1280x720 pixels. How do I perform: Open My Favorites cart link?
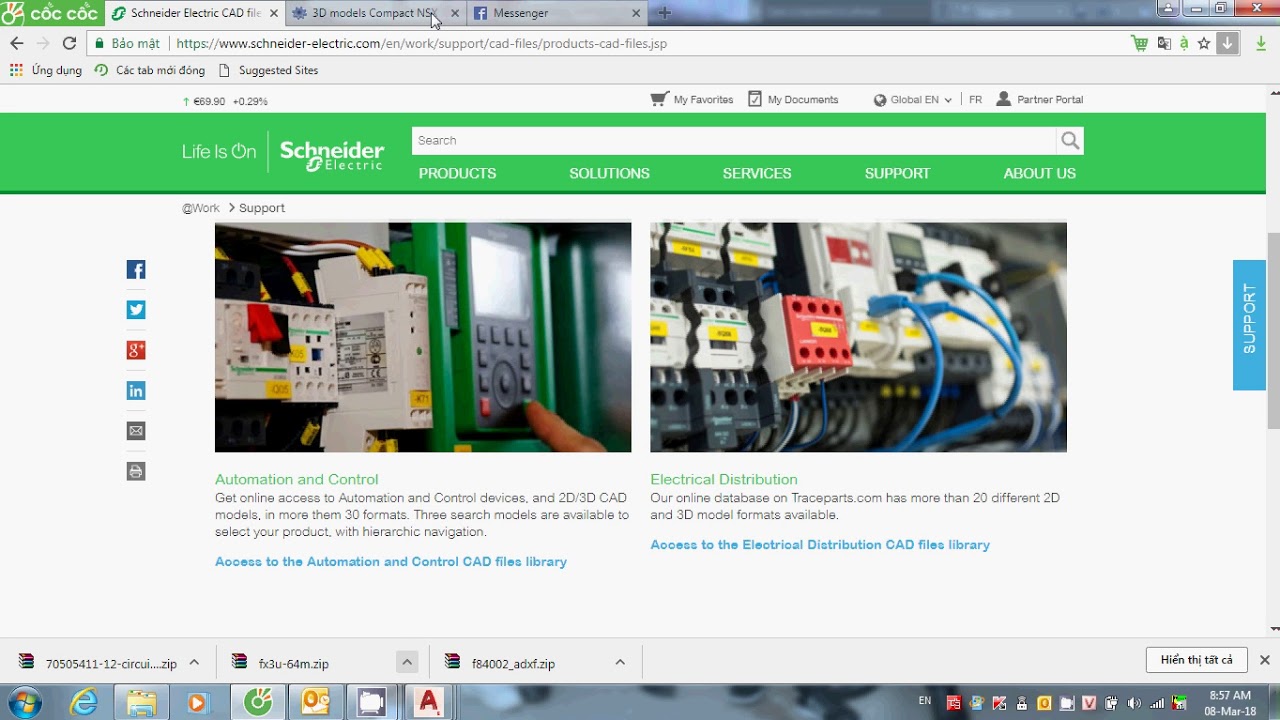tap(692, 99)
